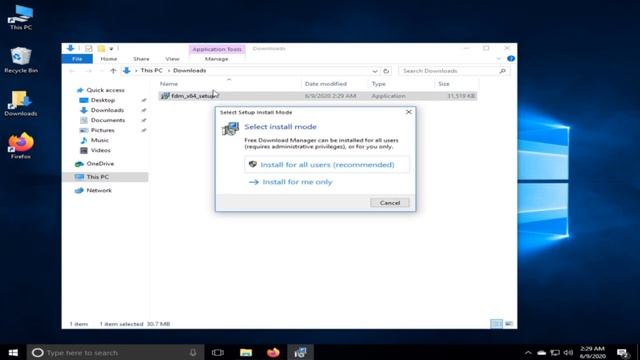Viewport: 640px width, 360px height.
Task: Open Firefox from taskbar
Action: pos(273,352)
